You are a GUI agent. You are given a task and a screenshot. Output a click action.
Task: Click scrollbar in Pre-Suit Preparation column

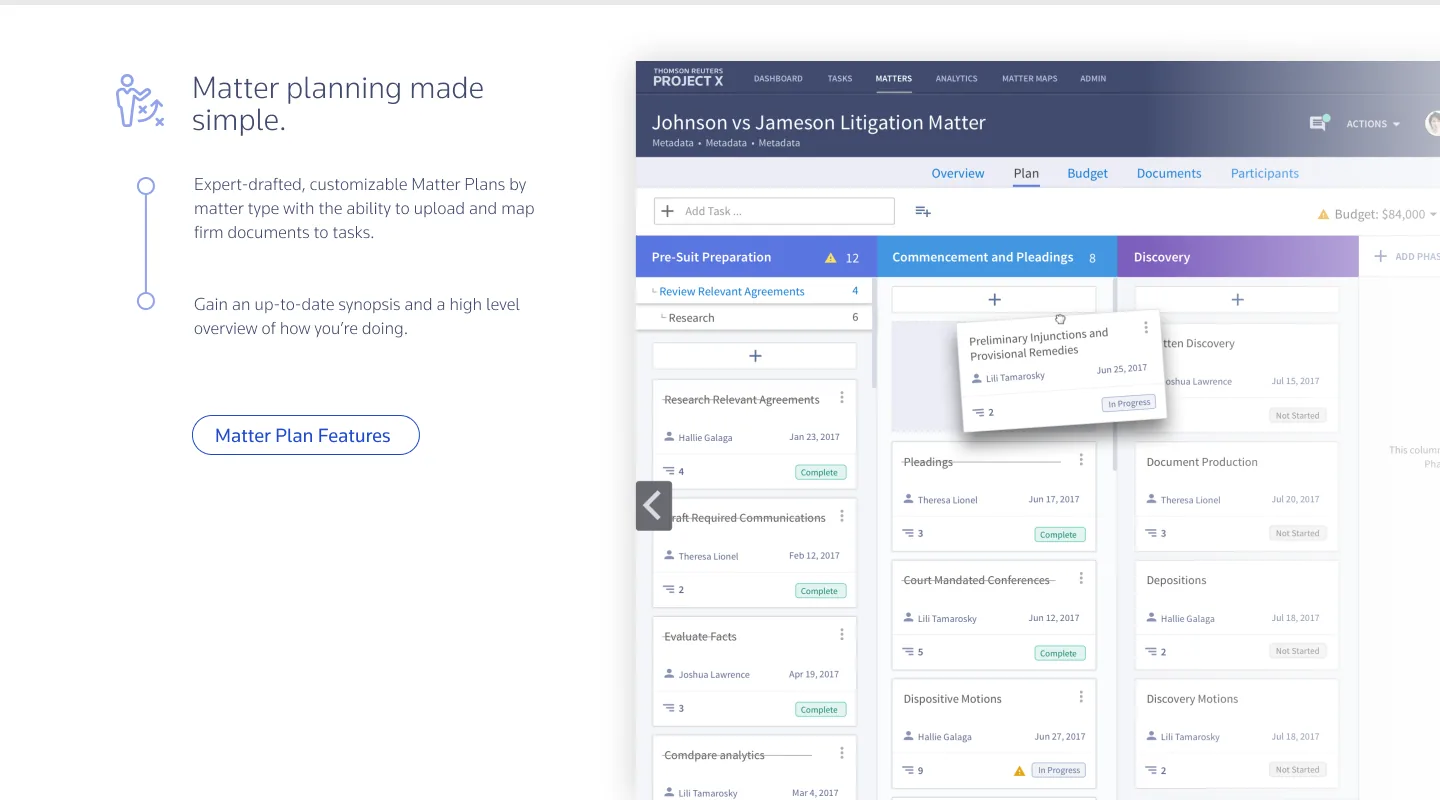click(874, 334)
